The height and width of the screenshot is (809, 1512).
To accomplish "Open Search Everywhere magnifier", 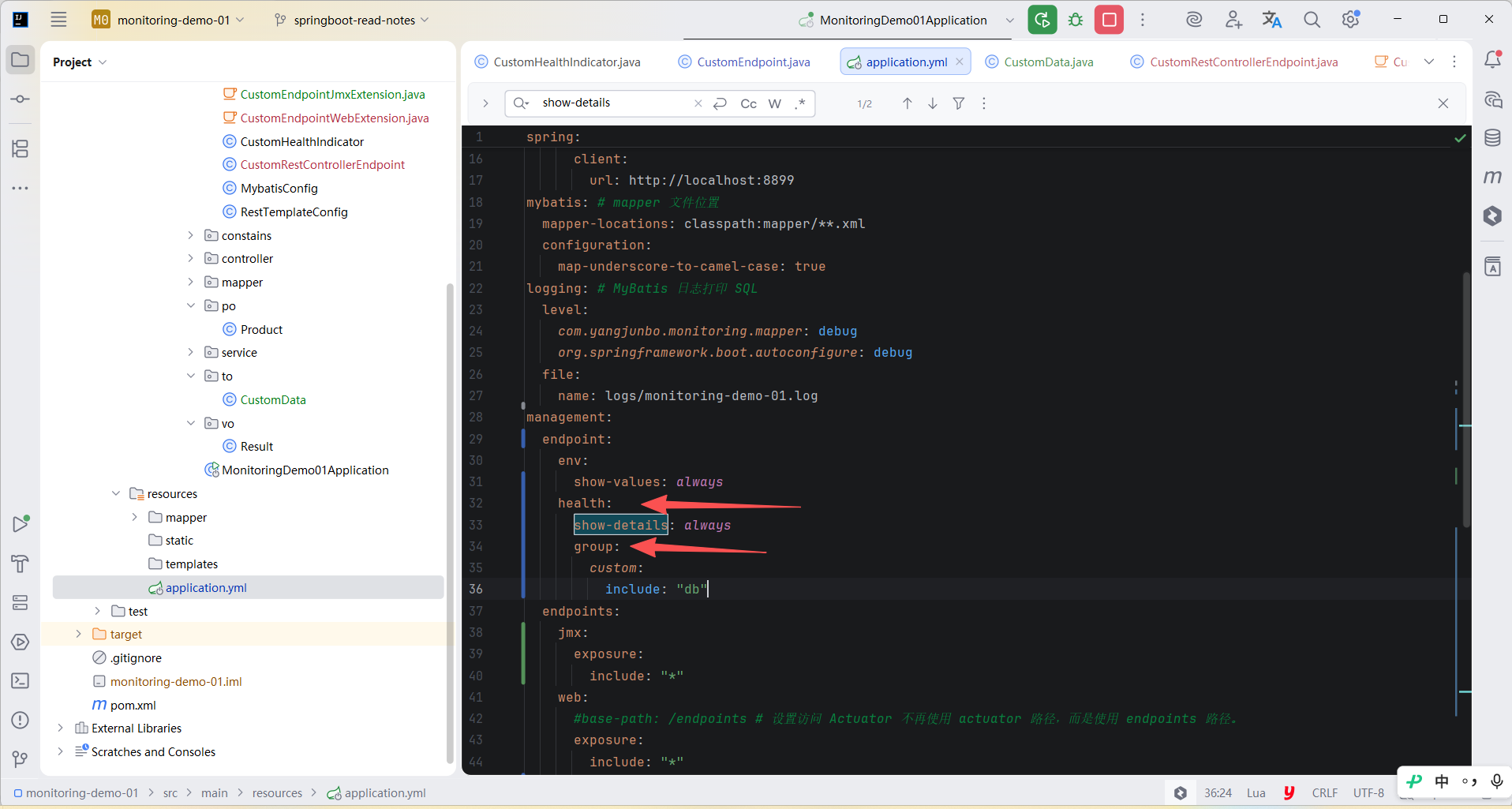I will pyautogui.click(x=1312, y=20).
